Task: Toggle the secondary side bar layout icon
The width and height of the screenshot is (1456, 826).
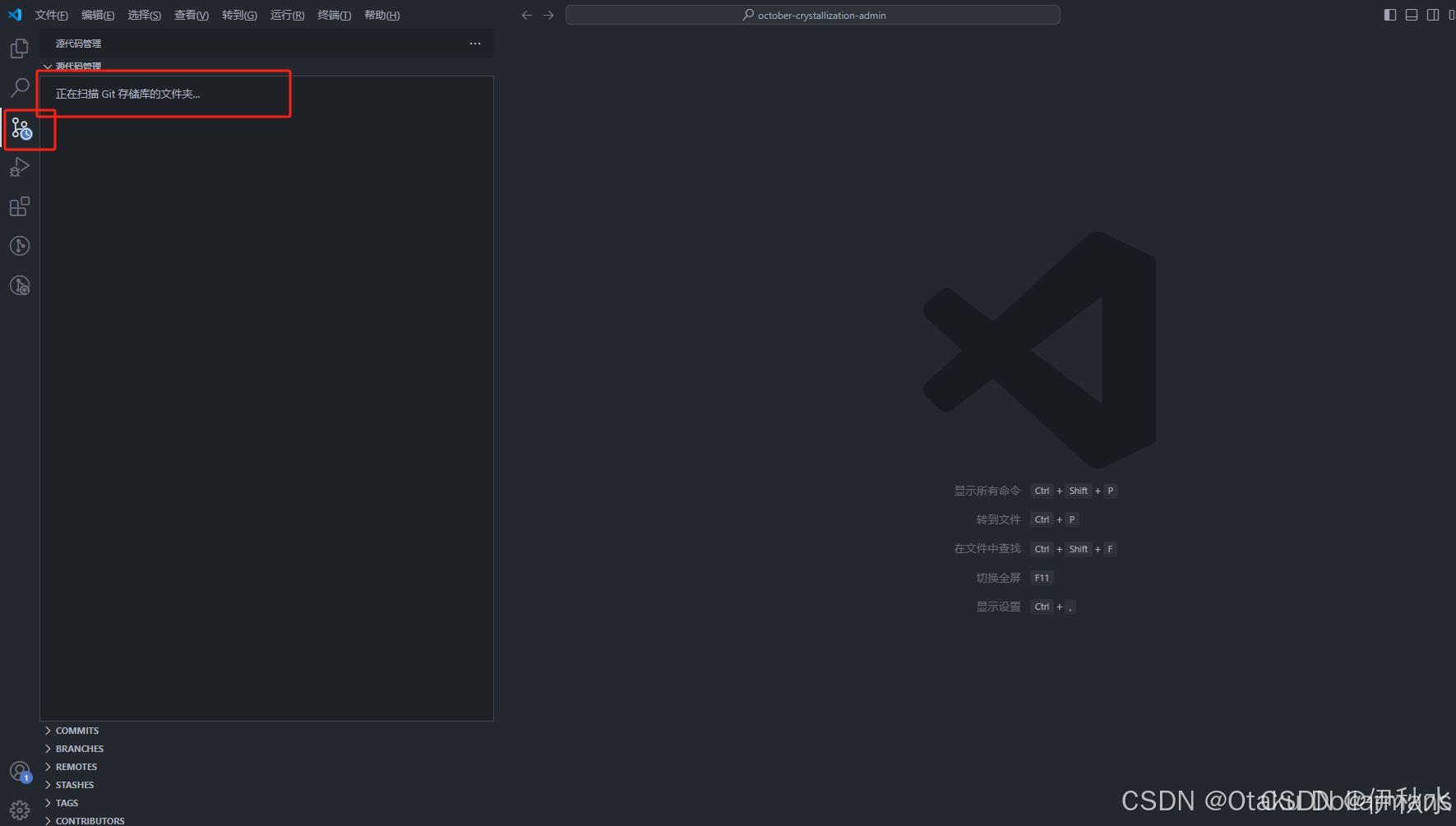Action: coord(1433,15)
